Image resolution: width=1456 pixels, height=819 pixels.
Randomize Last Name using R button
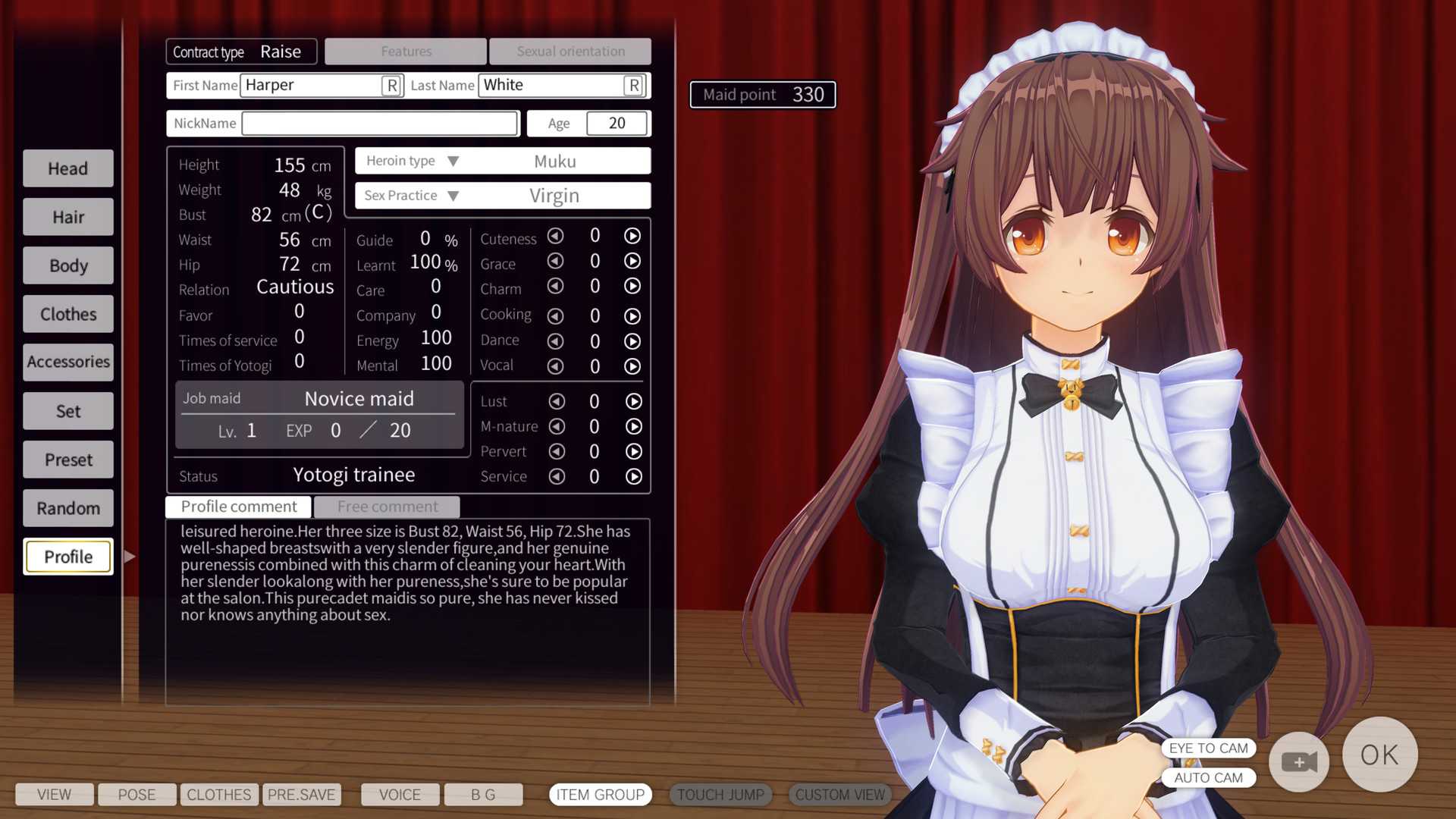(633, 86)
